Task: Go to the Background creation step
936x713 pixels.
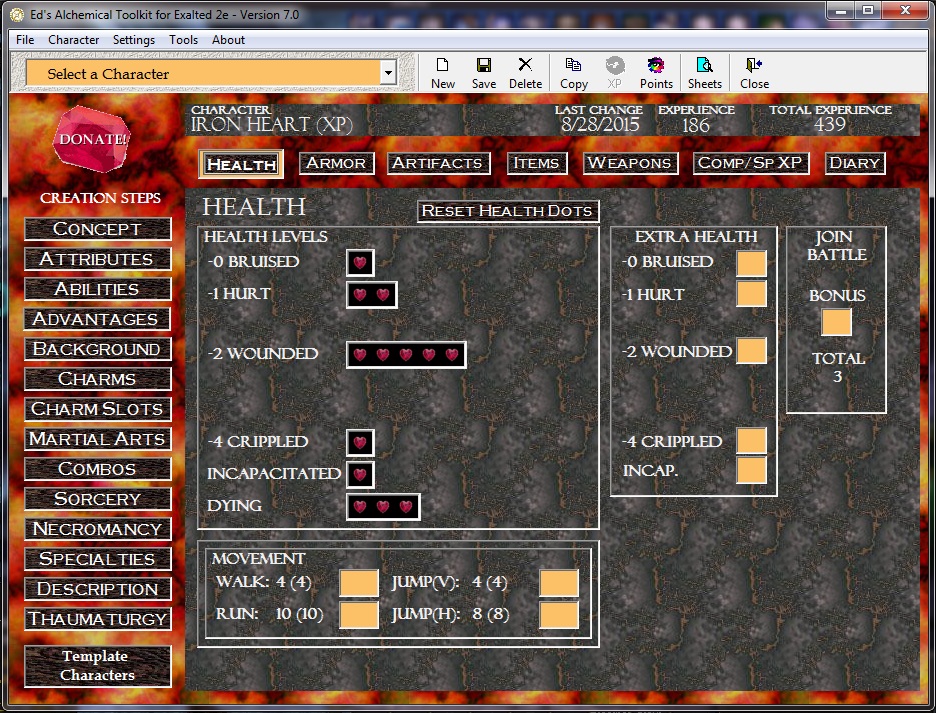Action: pyautogui.click(x=97, y=349)
